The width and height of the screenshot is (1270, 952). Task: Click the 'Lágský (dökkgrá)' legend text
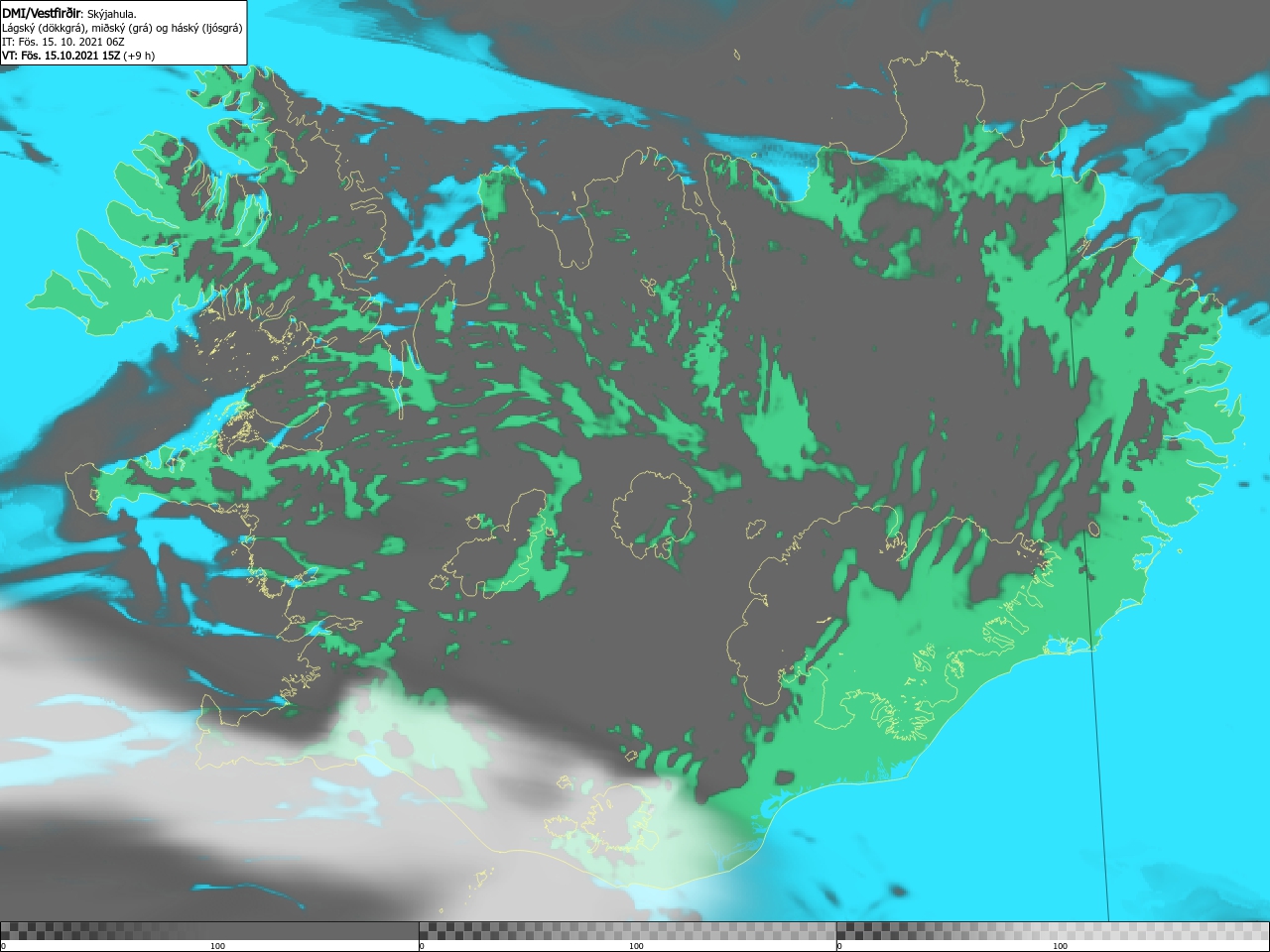click(44, 28)
